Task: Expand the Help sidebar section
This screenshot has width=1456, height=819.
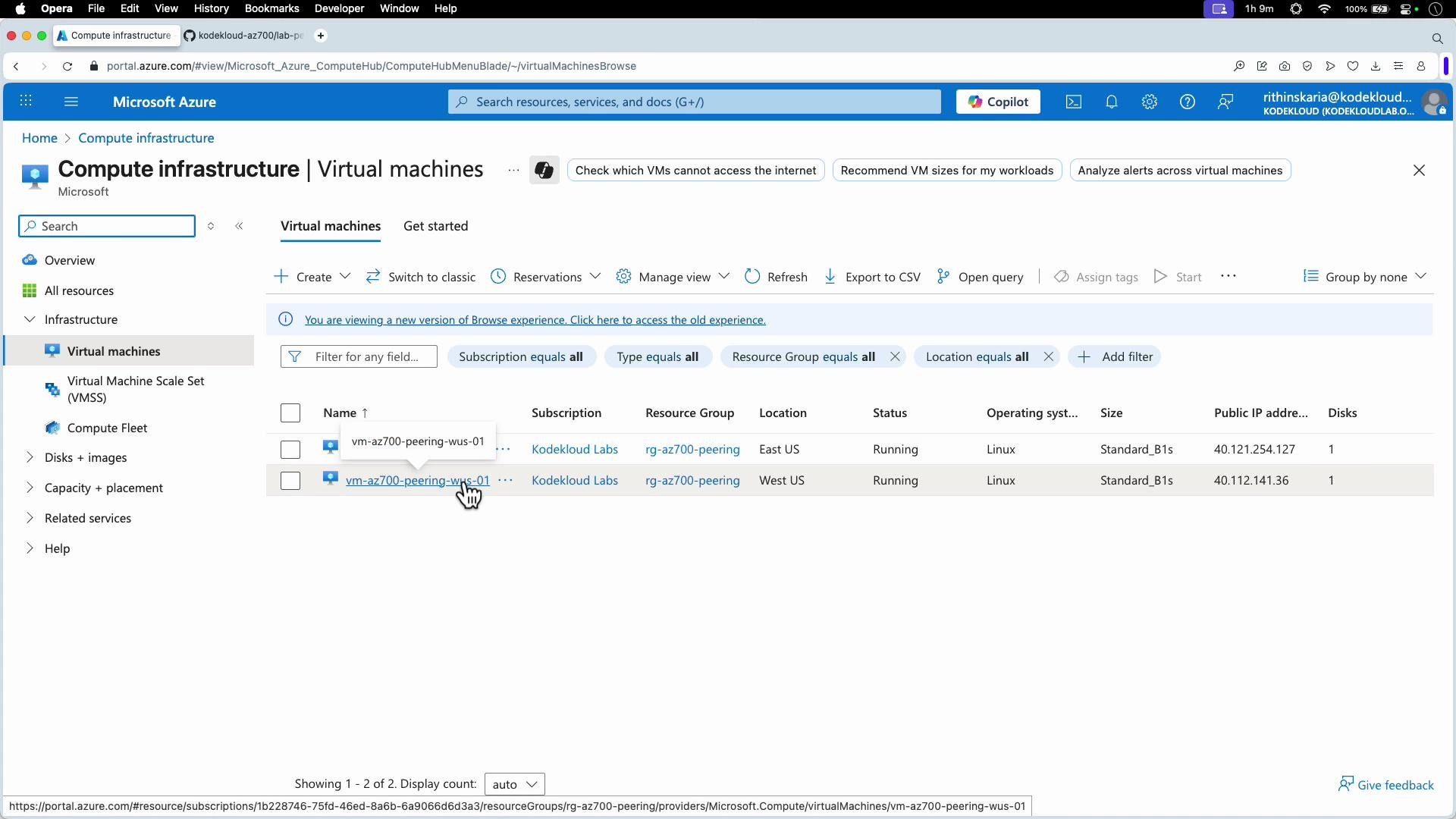Action: point(30,548)
